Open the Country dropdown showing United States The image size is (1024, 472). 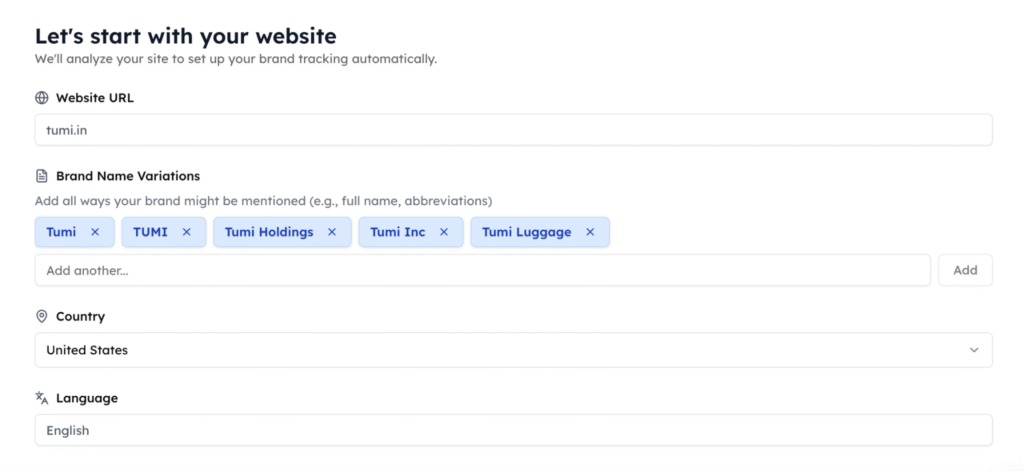(x=513, y=350)
